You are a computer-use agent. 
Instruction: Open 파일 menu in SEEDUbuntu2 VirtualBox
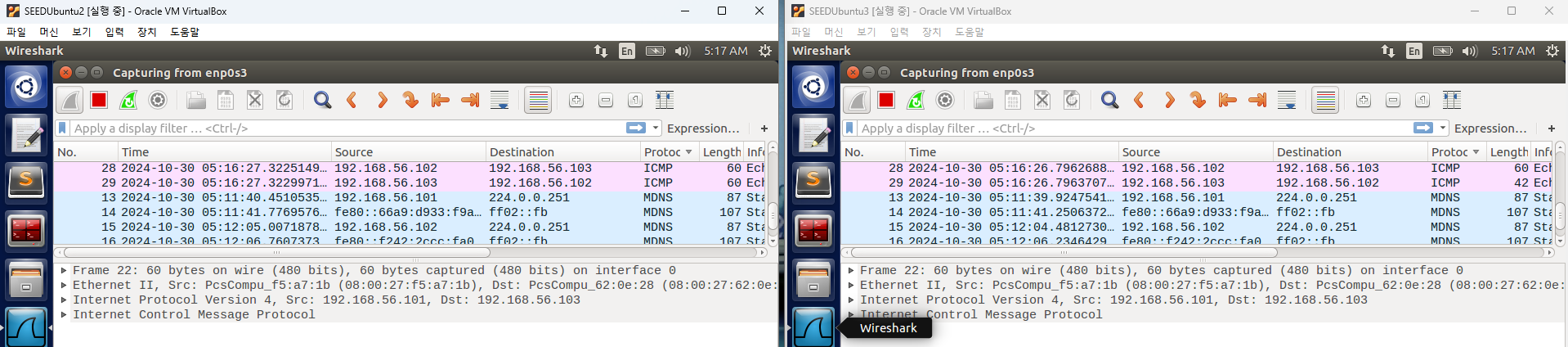(16, 32)
